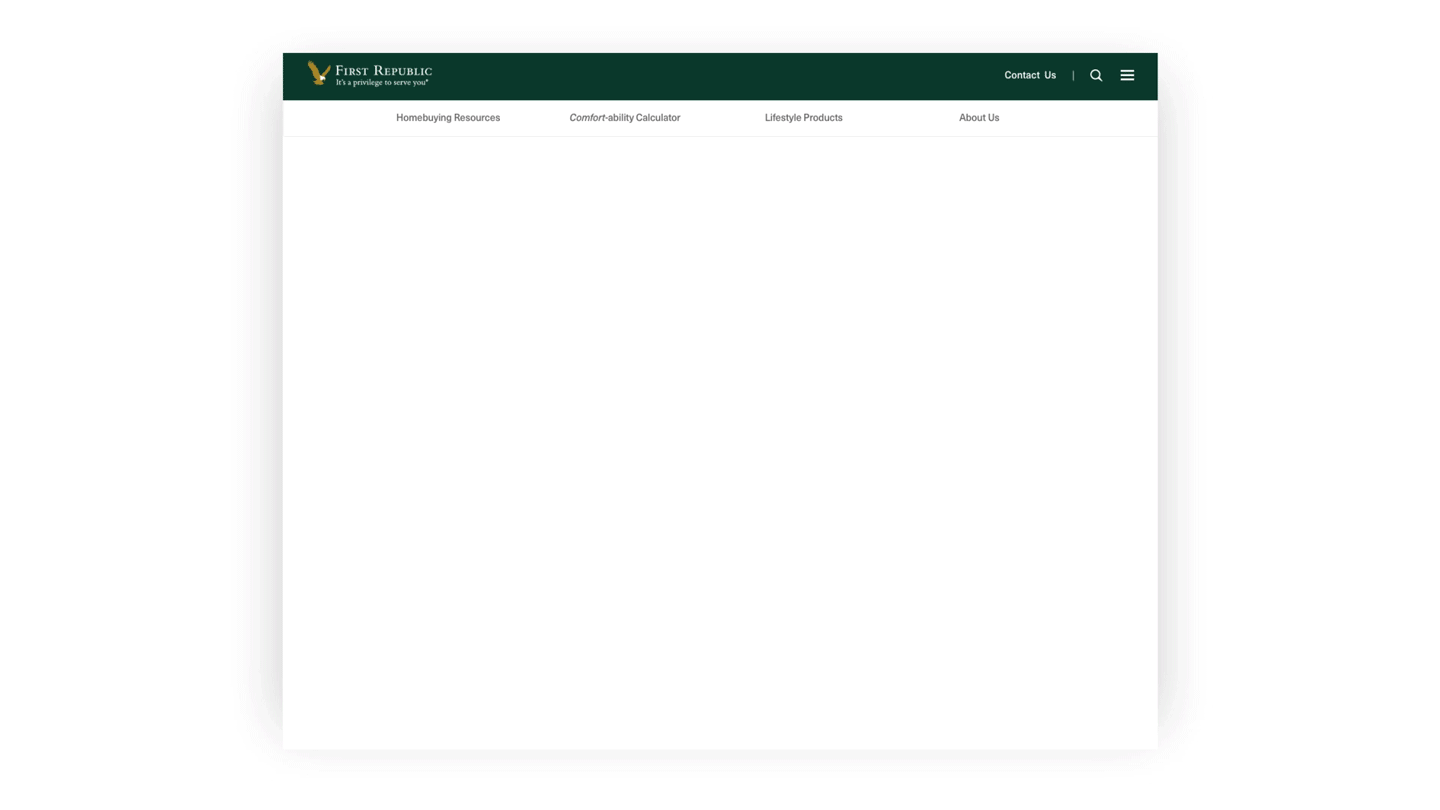
Task: Open the About Us section
Action: pos(979,118)
